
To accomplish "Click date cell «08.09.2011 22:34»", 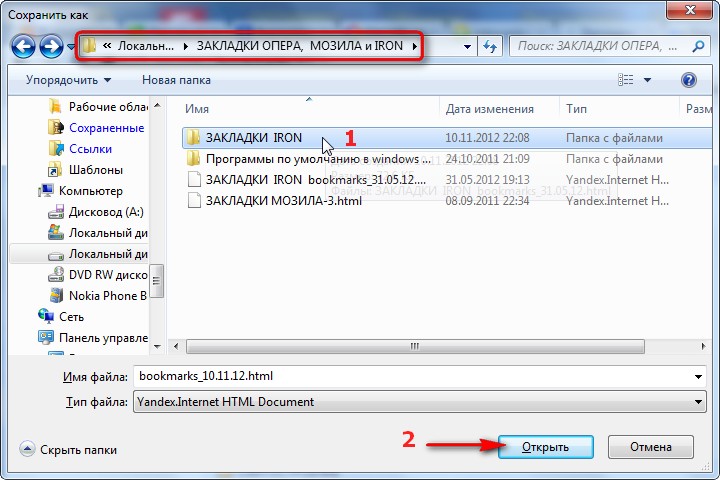I will [x=487, y=201].
